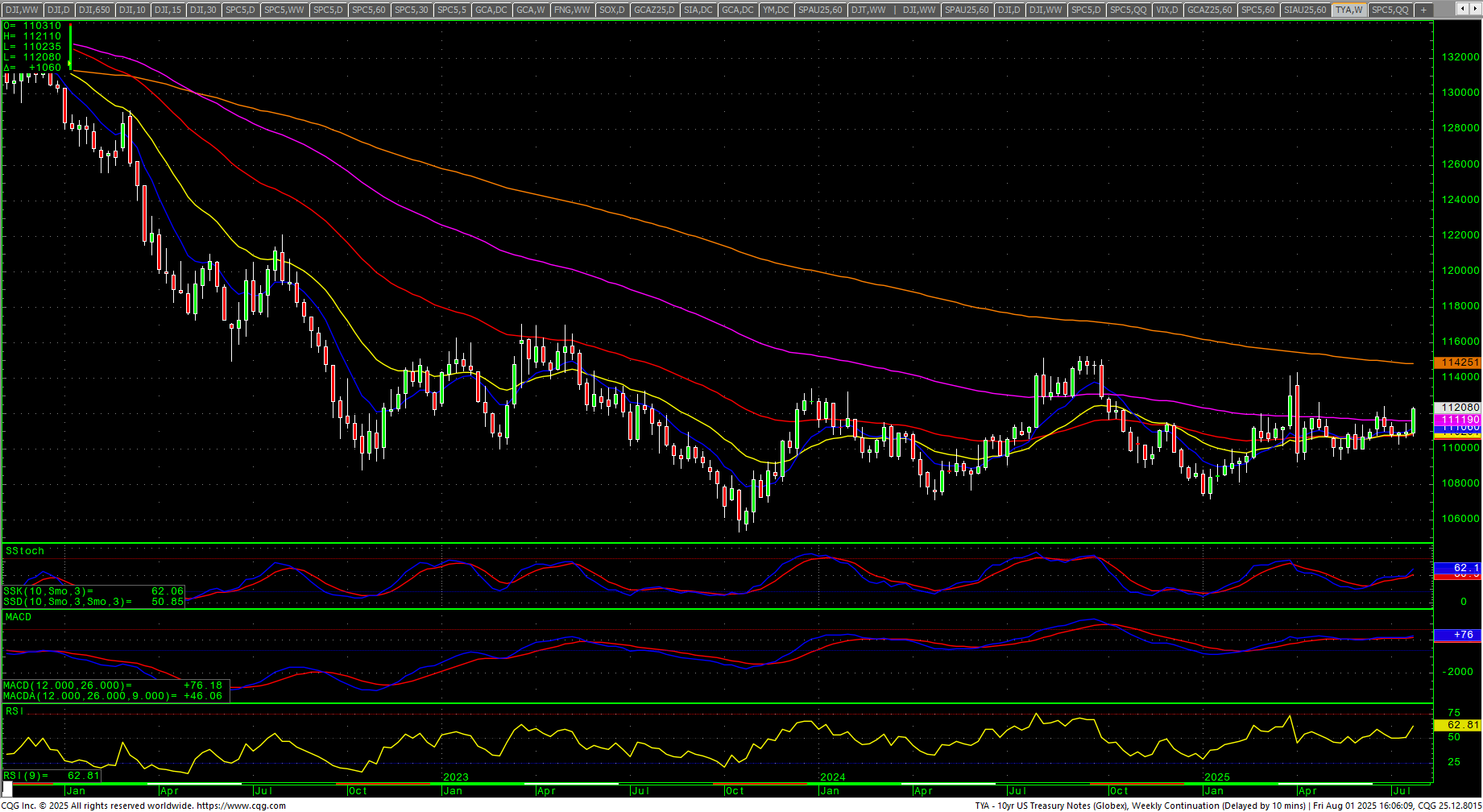
Task: Click the 132000 price axis label
Action: [x=1460, y=57]
